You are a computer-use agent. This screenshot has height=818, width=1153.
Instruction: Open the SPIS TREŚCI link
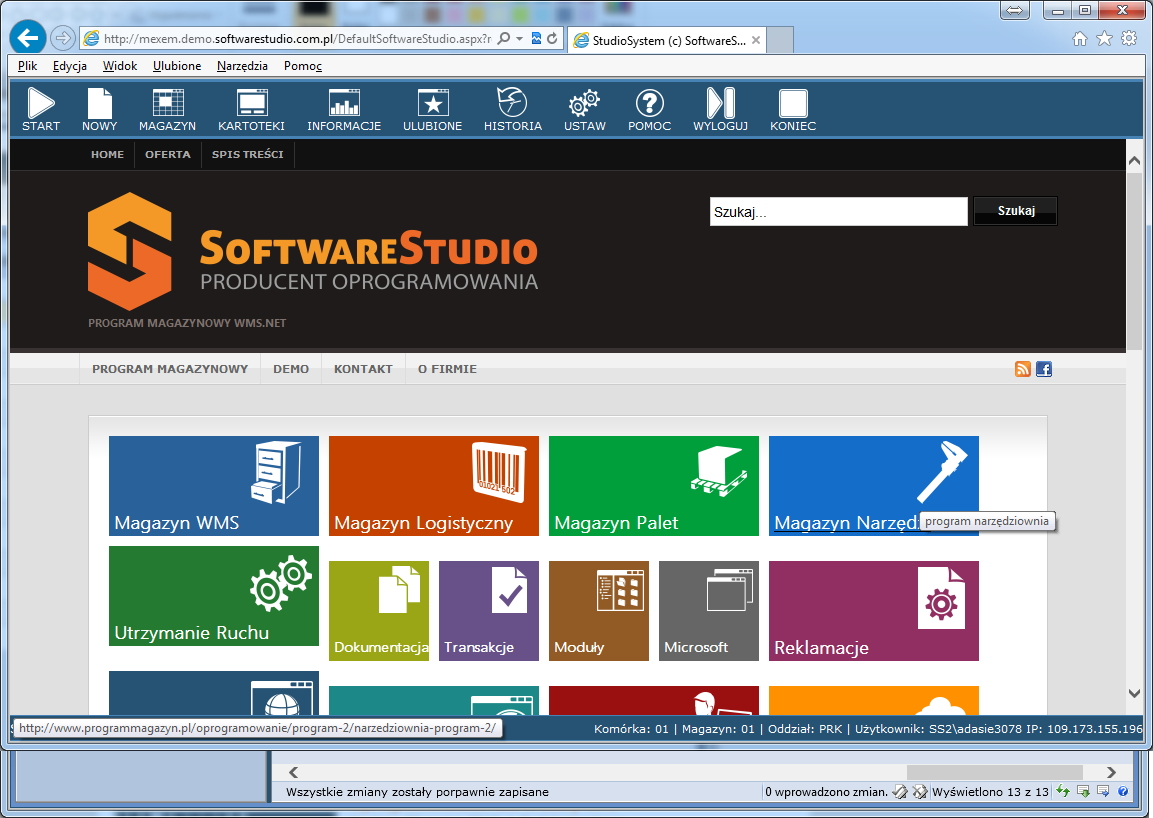[x=248, y=154]
